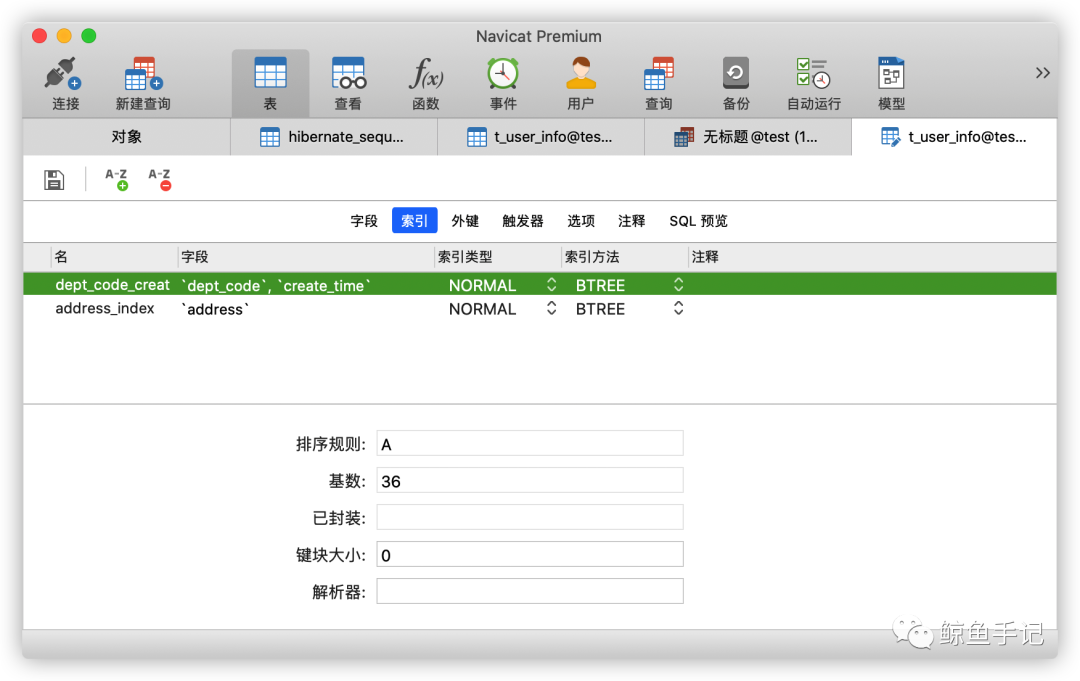Open index type dropdown for dept_code_creat row
Viewport: 1080px width, 681px height.
552,284
